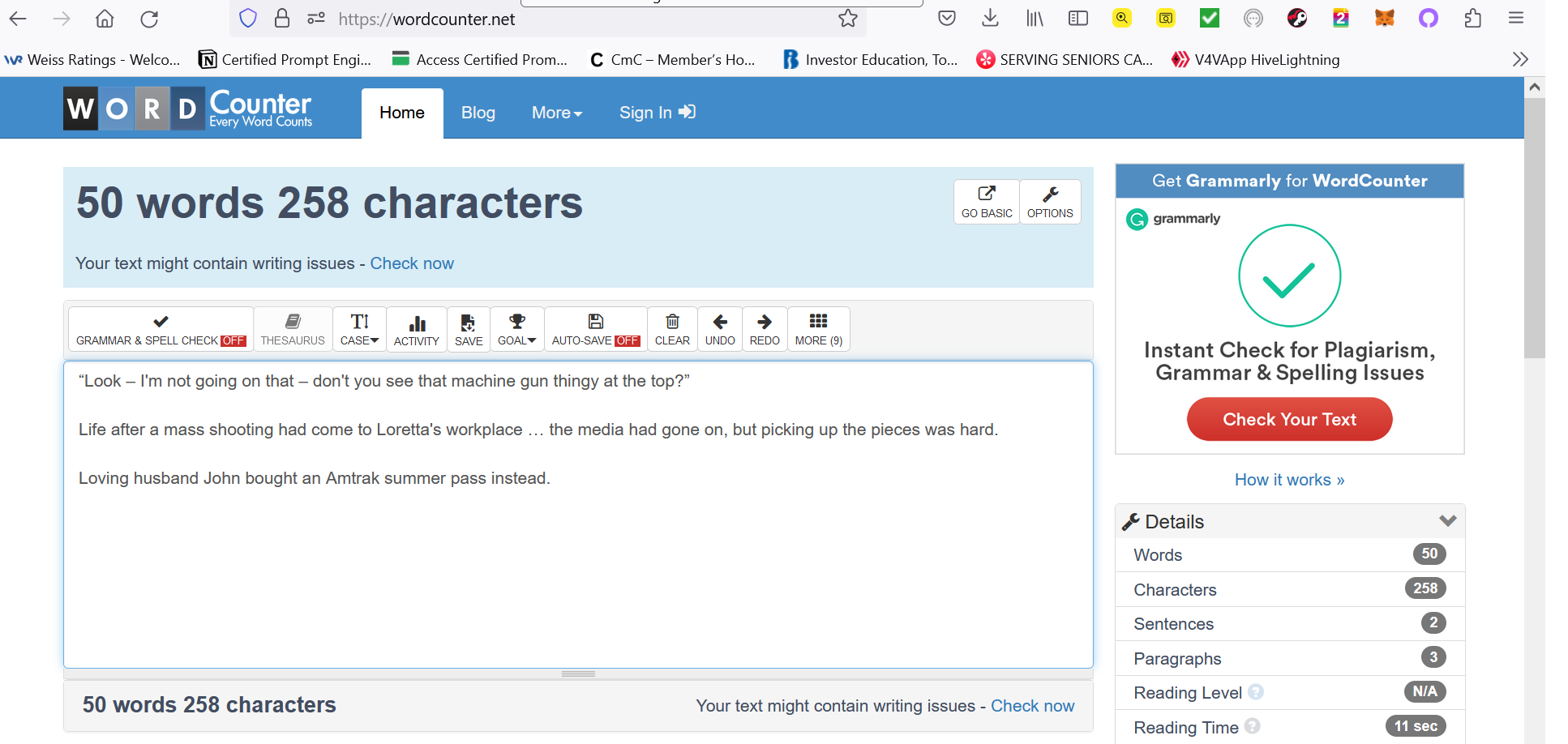Click the REDO arrow
This screenshot has height=744, width=1568.
(765, 329)
